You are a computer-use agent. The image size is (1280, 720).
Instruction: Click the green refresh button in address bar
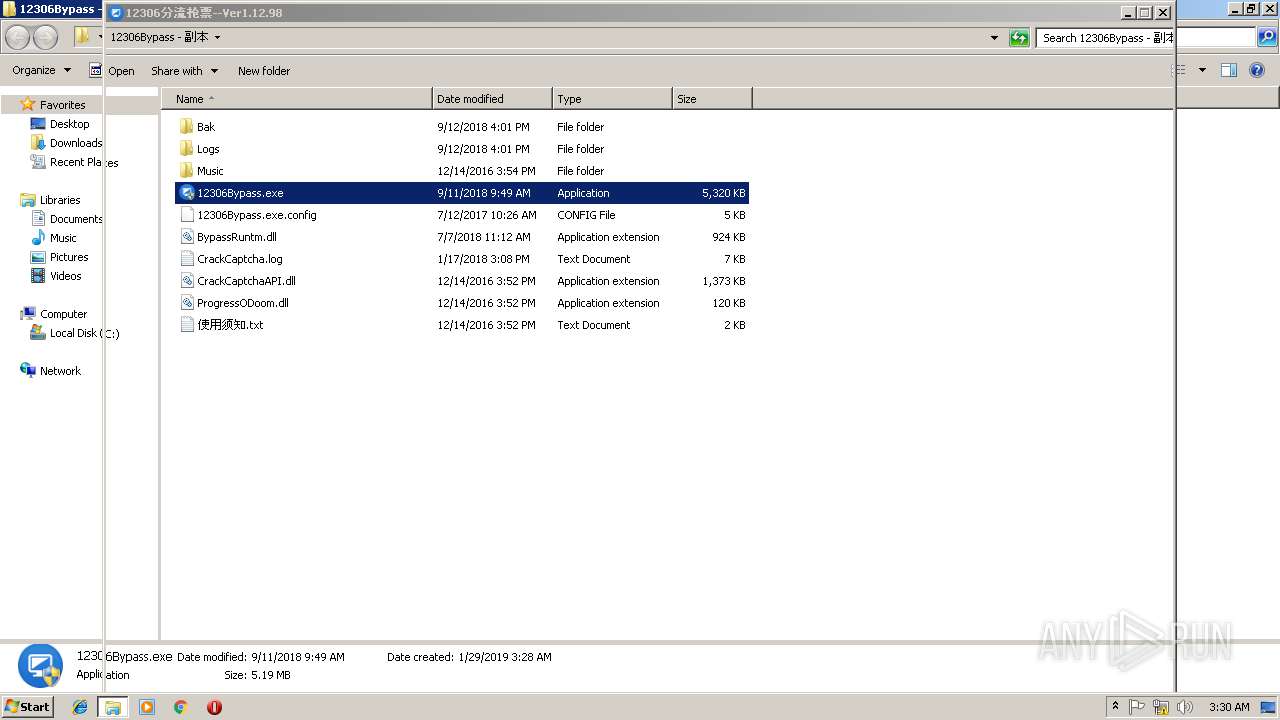(x=1019, y=38)
